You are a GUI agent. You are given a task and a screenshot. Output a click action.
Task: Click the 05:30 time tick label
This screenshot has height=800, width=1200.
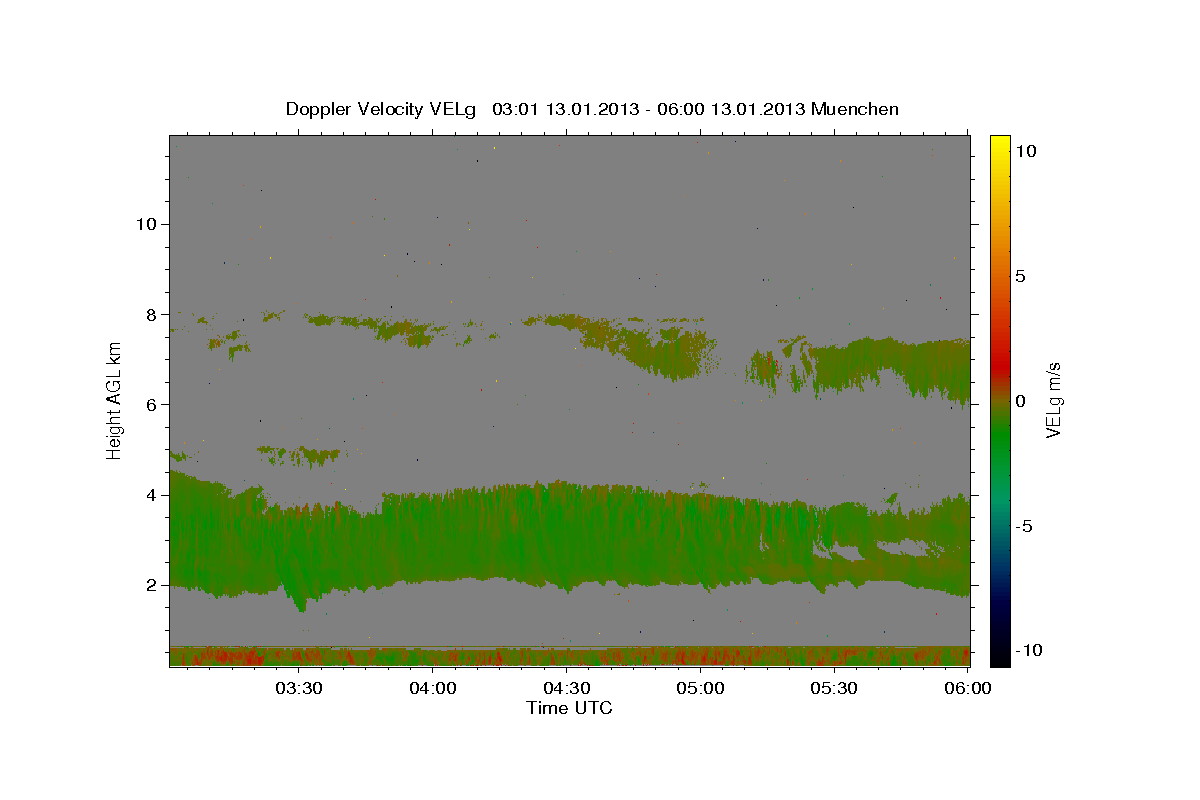[x=834, y=689]
